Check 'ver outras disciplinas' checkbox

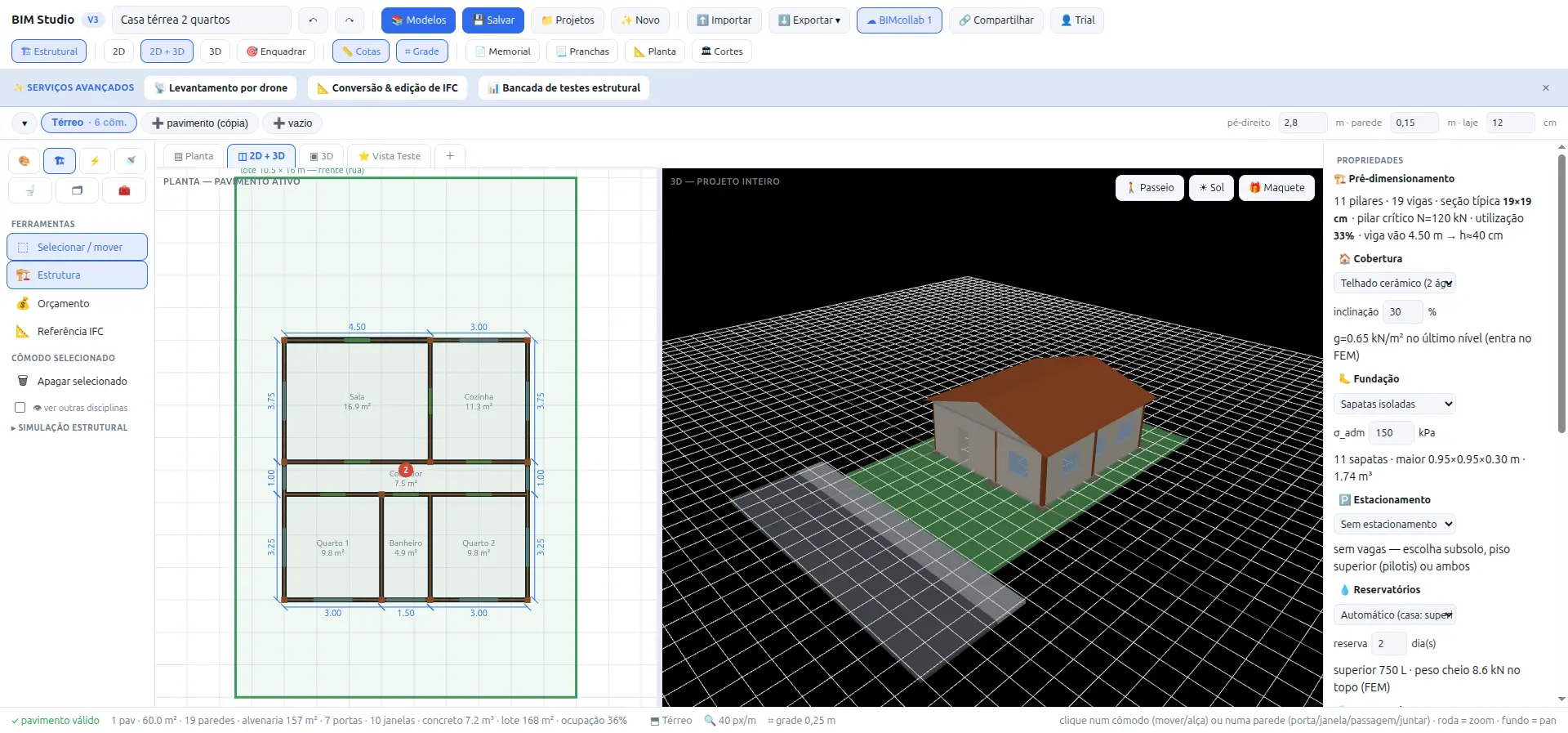pyautogui.click(x=20, y=408)
